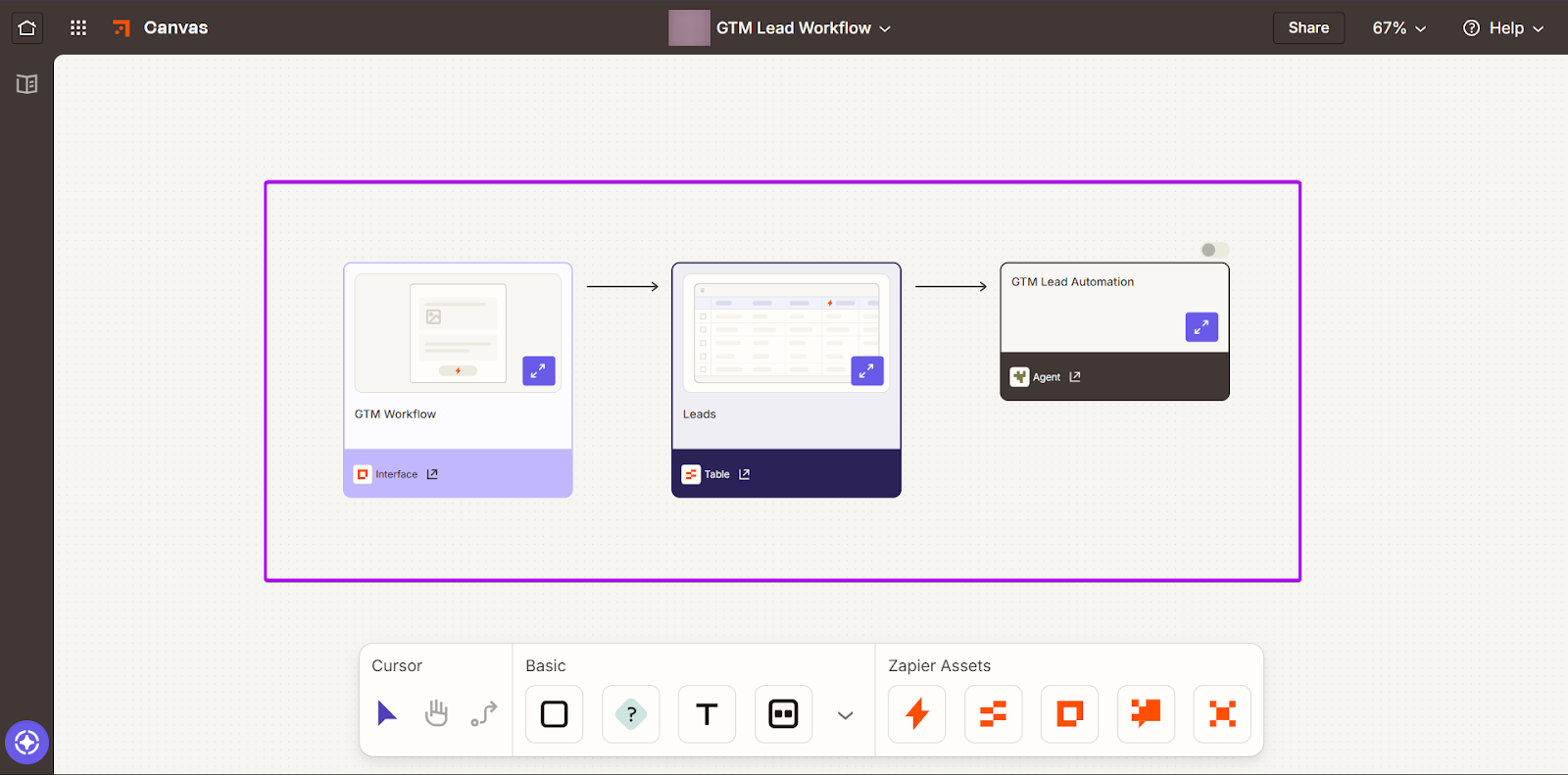Click the canvas color thumbnail in header
Screen dimensions: 1568x775
click(x=689, y=27)
